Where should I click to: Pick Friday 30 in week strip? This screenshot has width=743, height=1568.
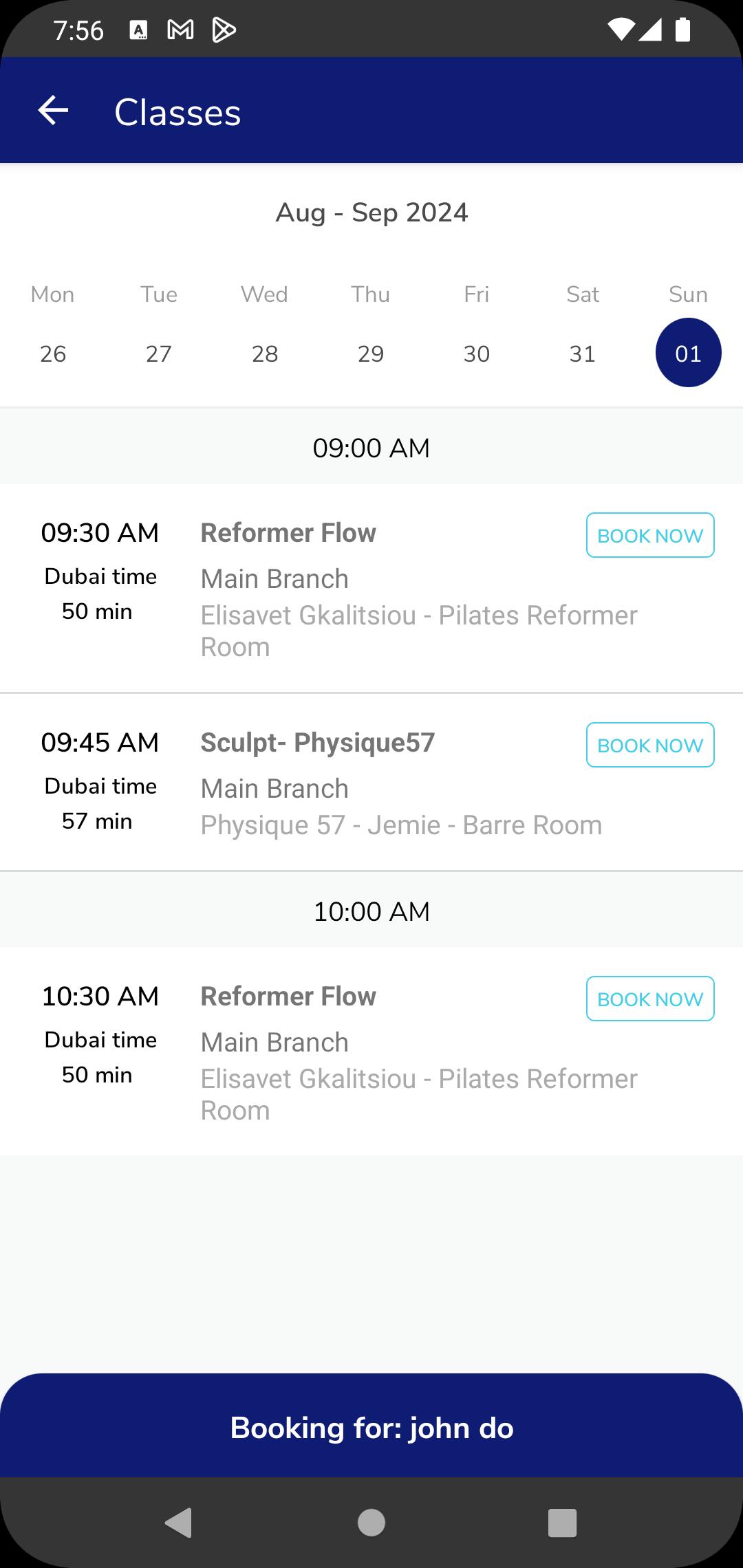click(477, 353)
